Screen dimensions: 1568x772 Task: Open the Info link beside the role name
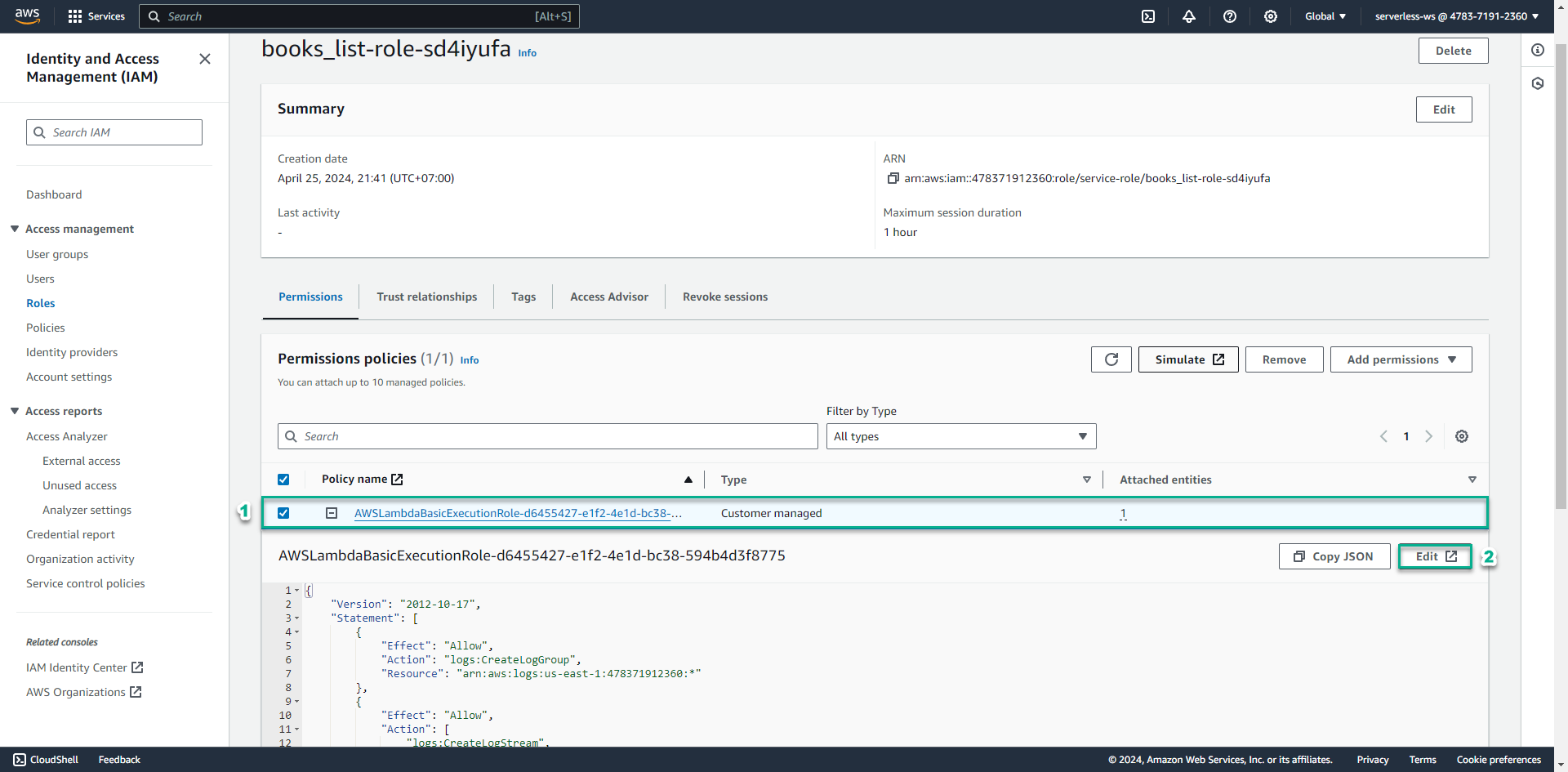(x=528, y=53)
